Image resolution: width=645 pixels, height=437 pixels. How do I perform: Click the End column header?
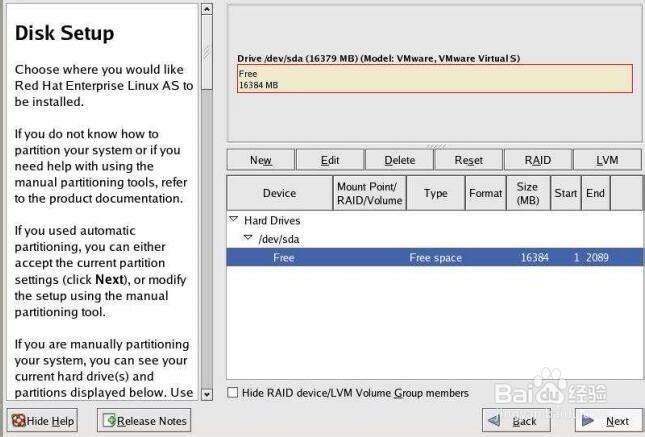[x=595, y=193]
